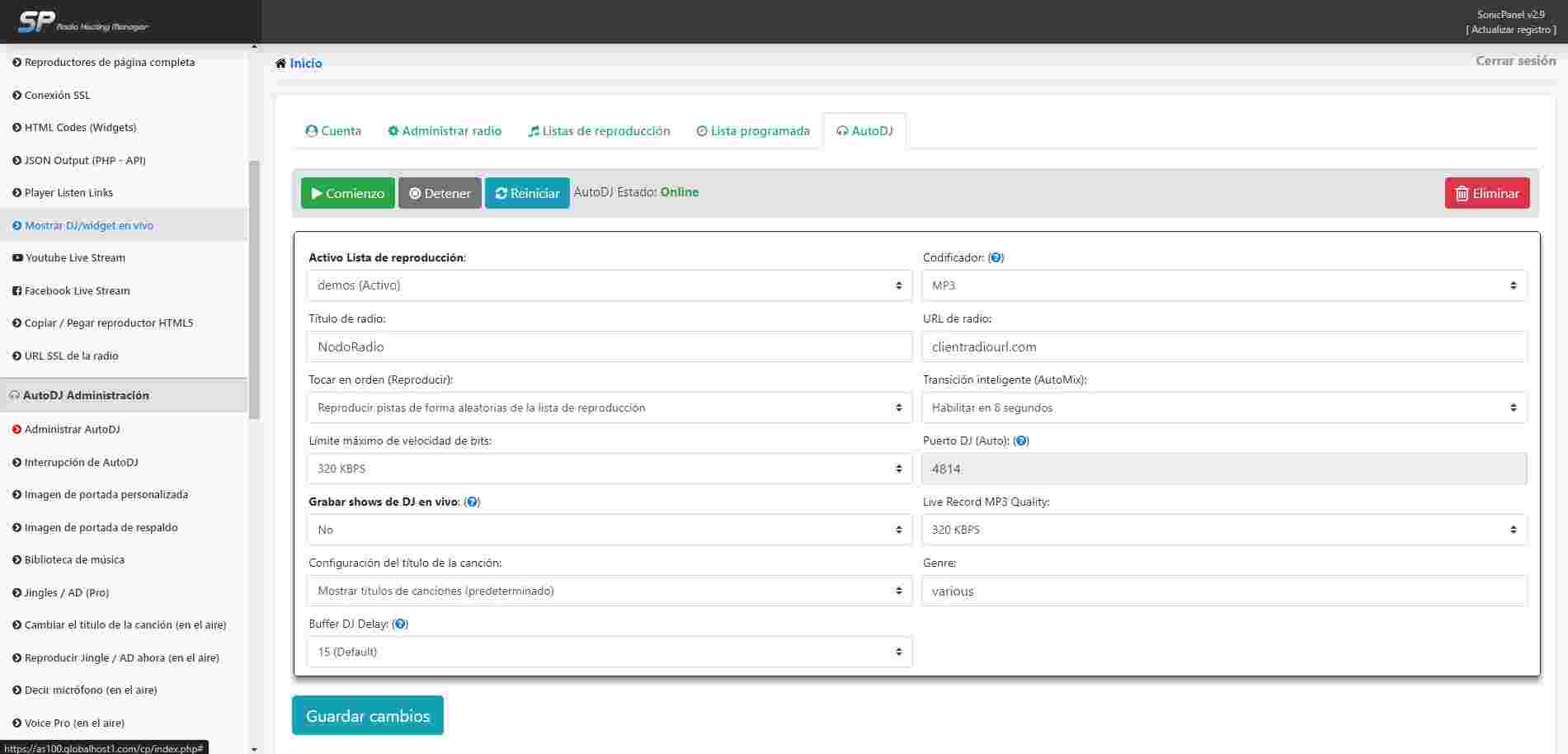
Task: Open Facebook Live Stream sidebar item
Action: point(77,290)
